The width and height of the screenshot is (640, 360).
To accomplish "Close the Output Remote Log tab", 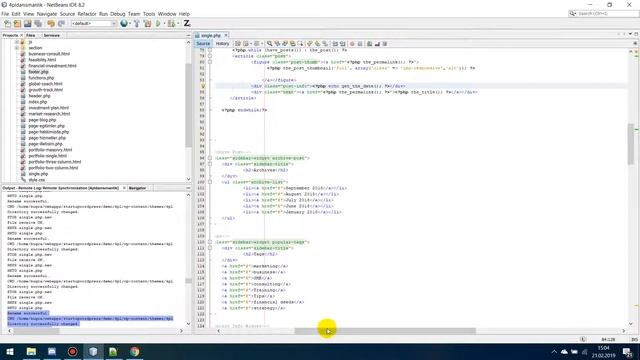I will [x=124, y=188].
